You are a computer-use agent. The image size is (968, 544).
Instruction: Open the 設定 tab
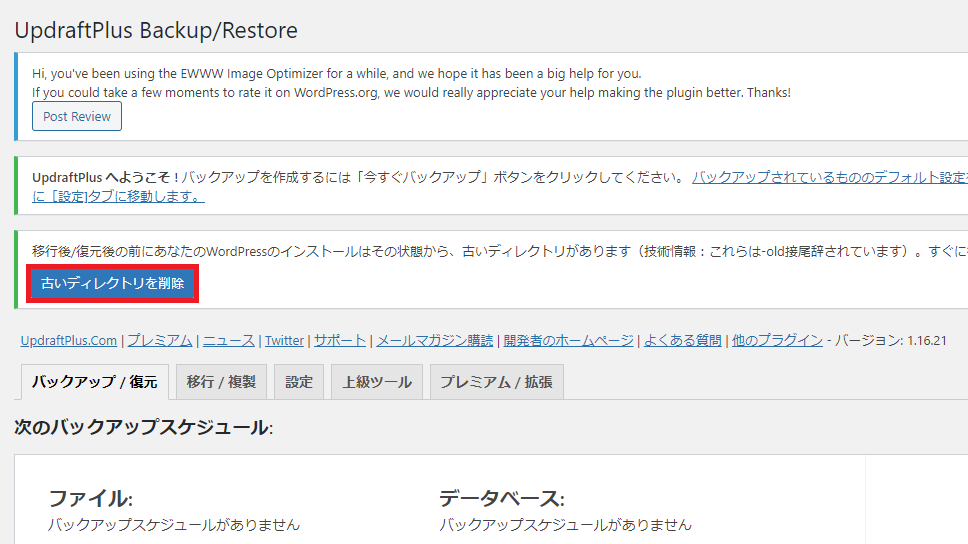pyautogui.click(x=299, y=382)
